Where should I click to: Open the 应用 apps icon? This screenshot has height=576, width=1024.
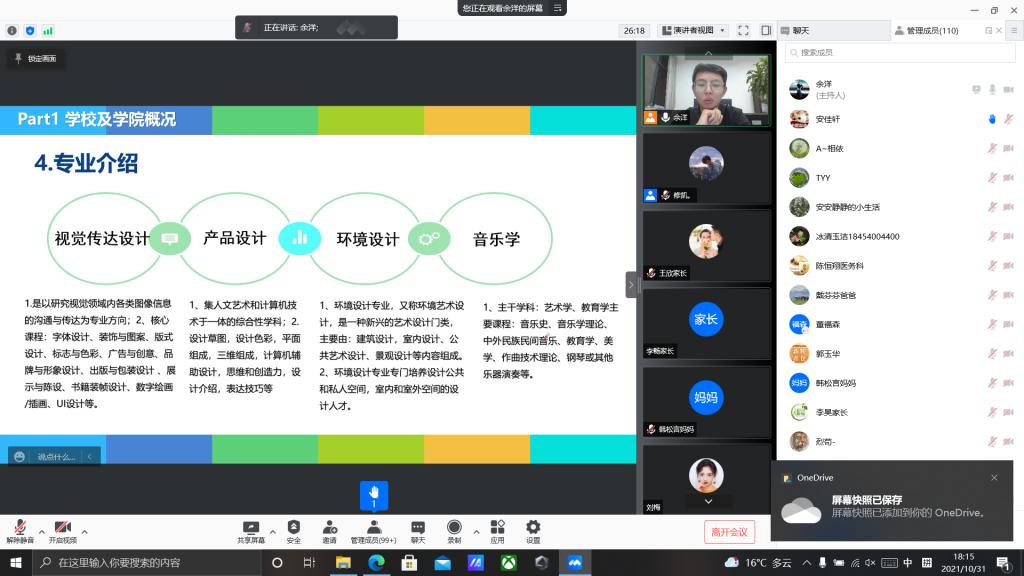497,527
